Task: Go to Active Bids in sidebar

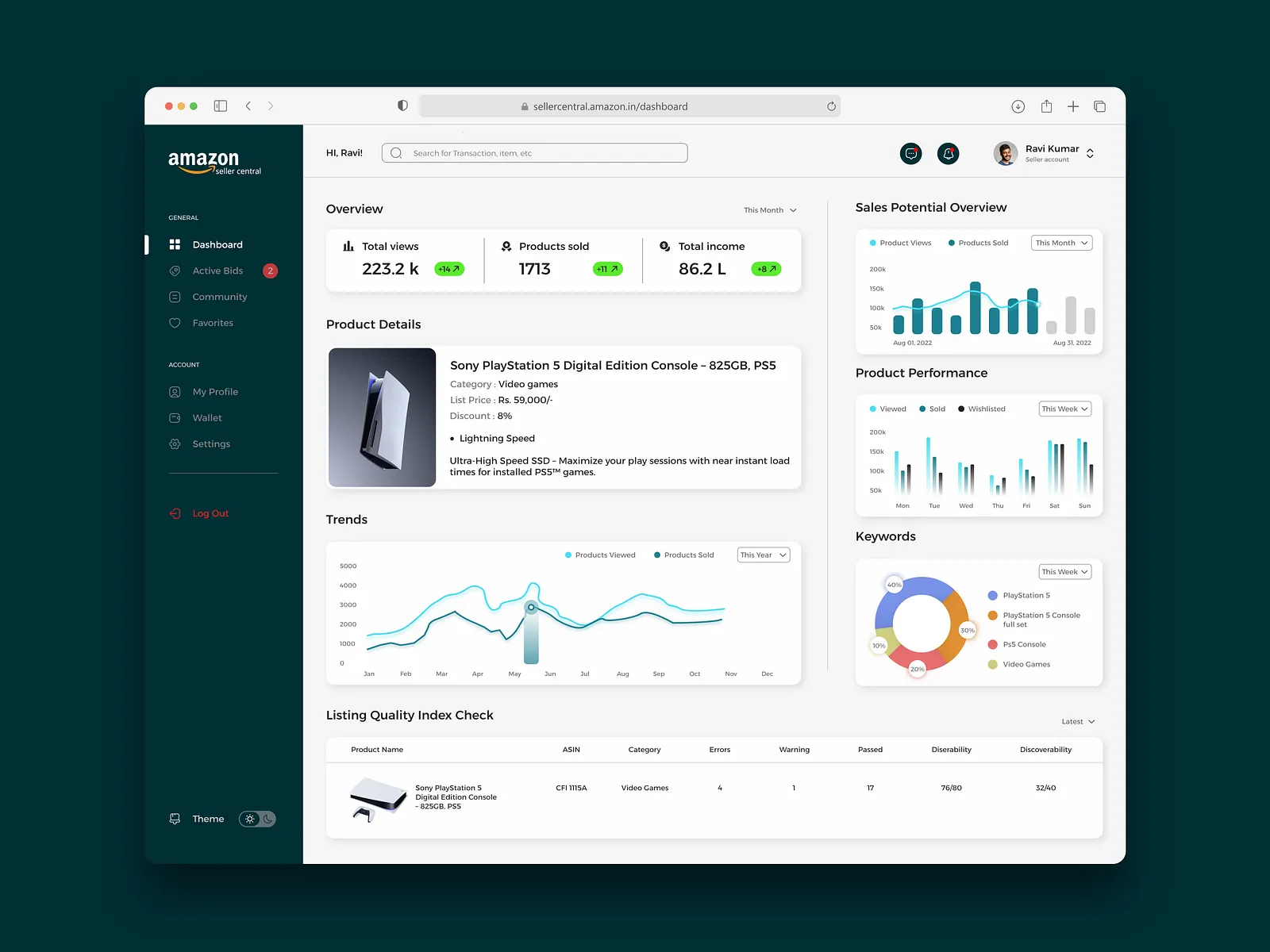Action: [217, 271]
